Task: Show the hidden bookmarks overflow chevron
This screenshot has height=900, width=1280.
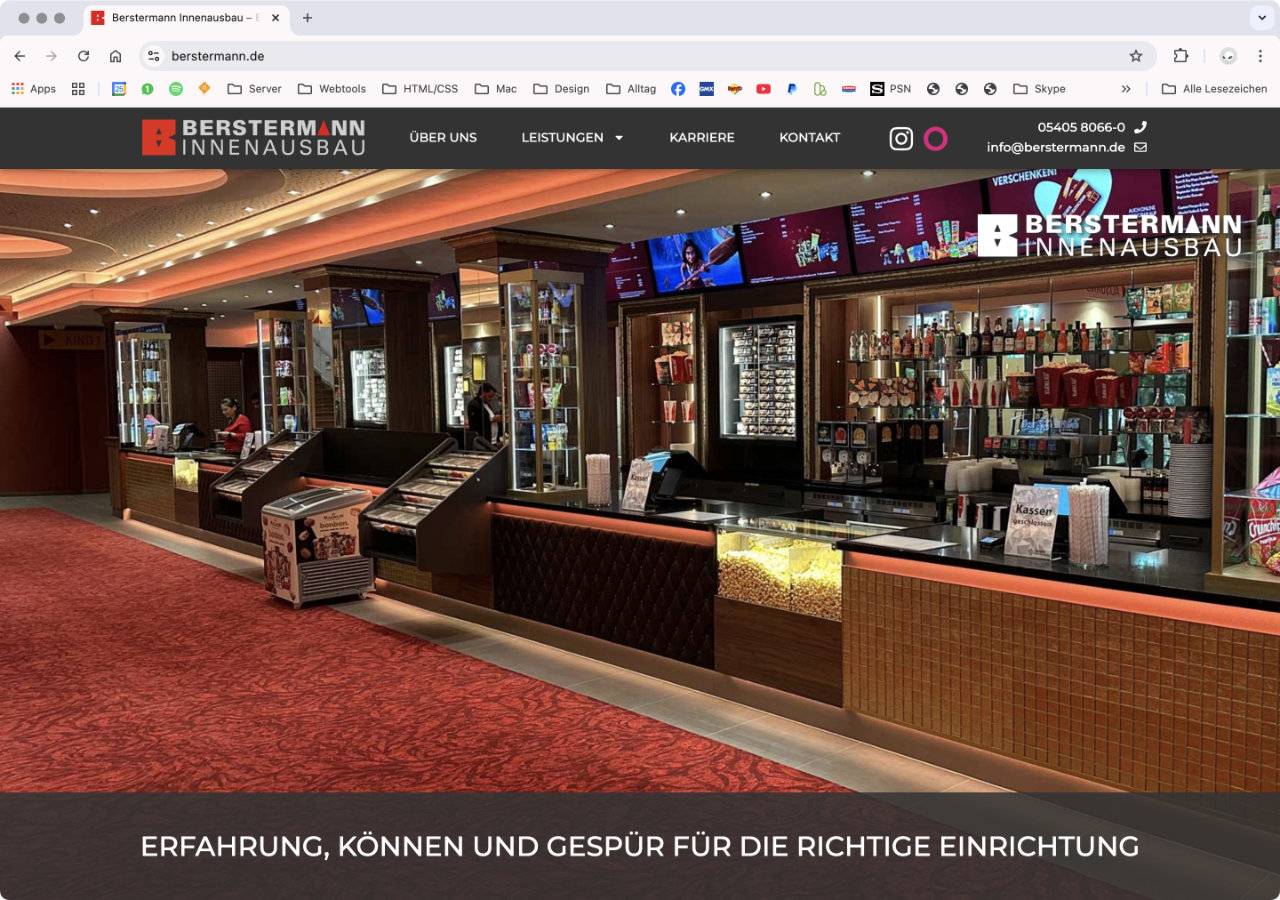Action: coord(1126,89)
